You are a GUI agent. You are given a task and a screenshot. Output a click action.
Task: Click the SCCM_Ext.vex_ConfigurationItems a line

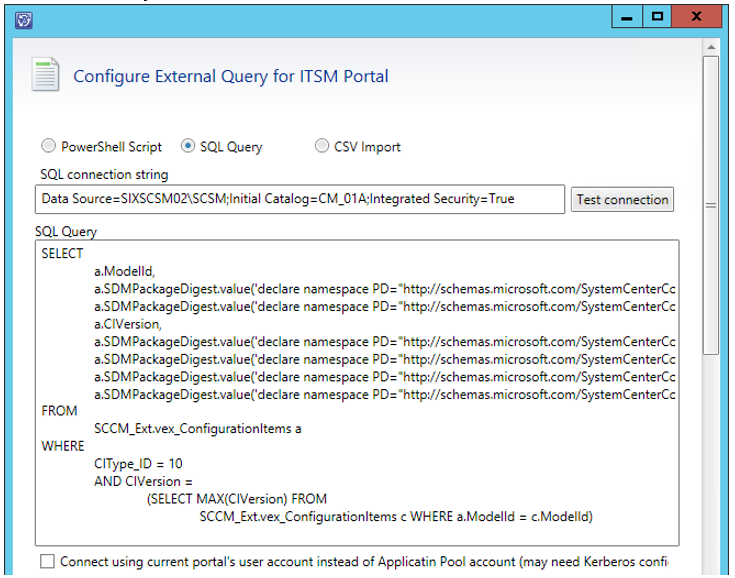pyautogui.click(x=197, y=429)
